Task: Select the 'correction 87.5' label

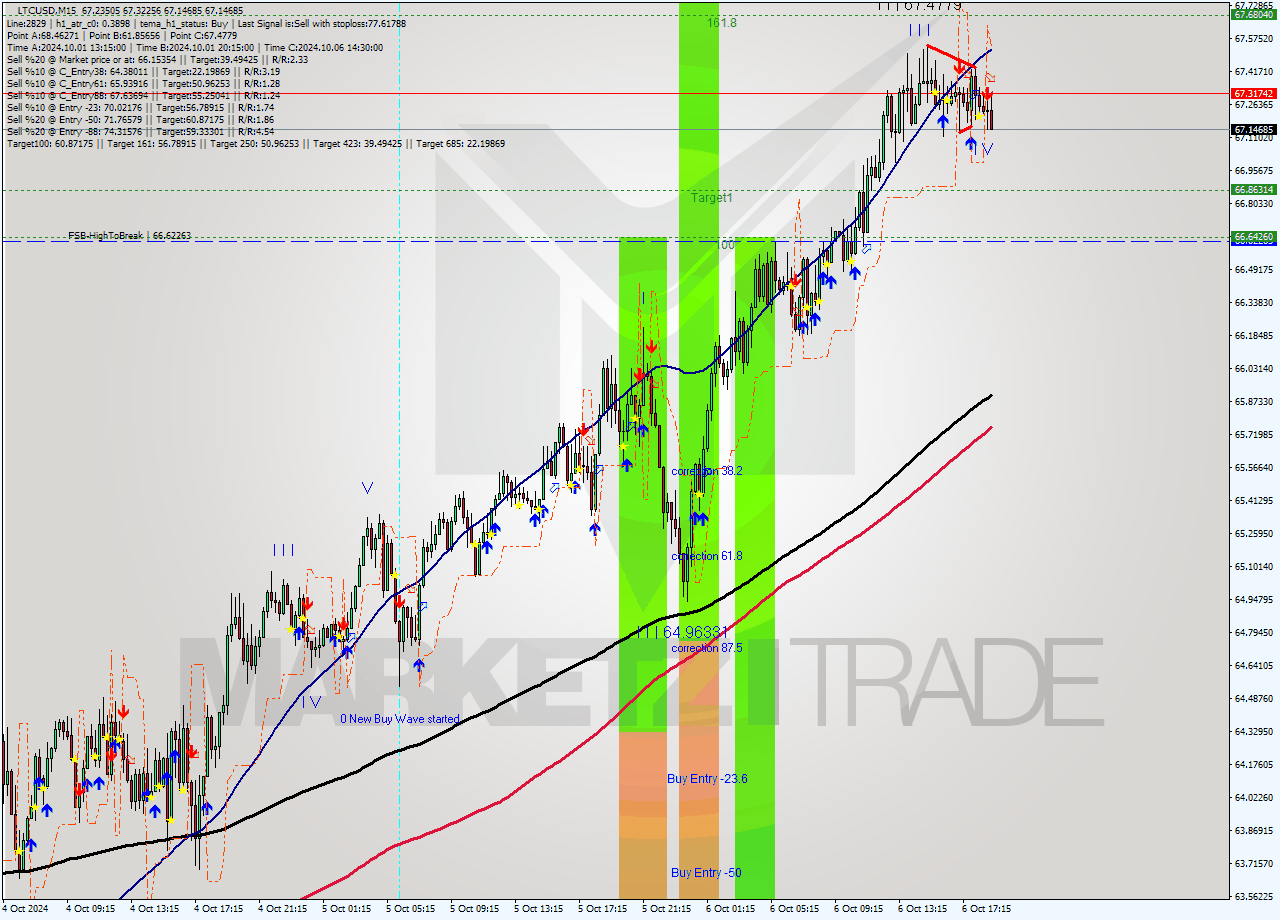Action: pos(707,648)
